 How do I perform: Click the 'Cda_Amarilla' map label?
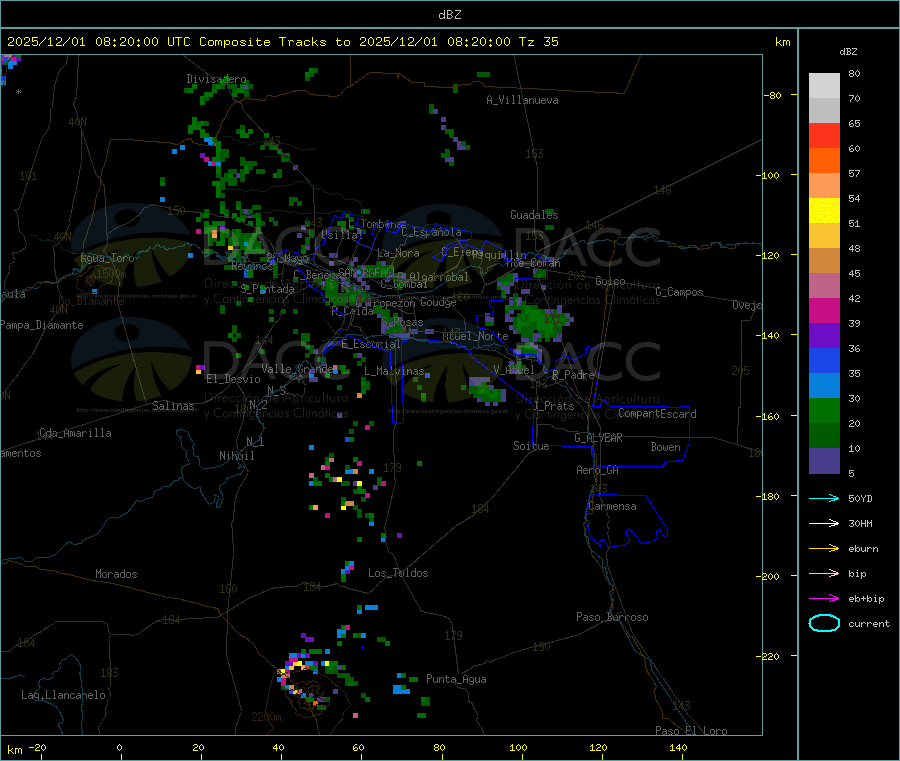(x=75, y=433)
